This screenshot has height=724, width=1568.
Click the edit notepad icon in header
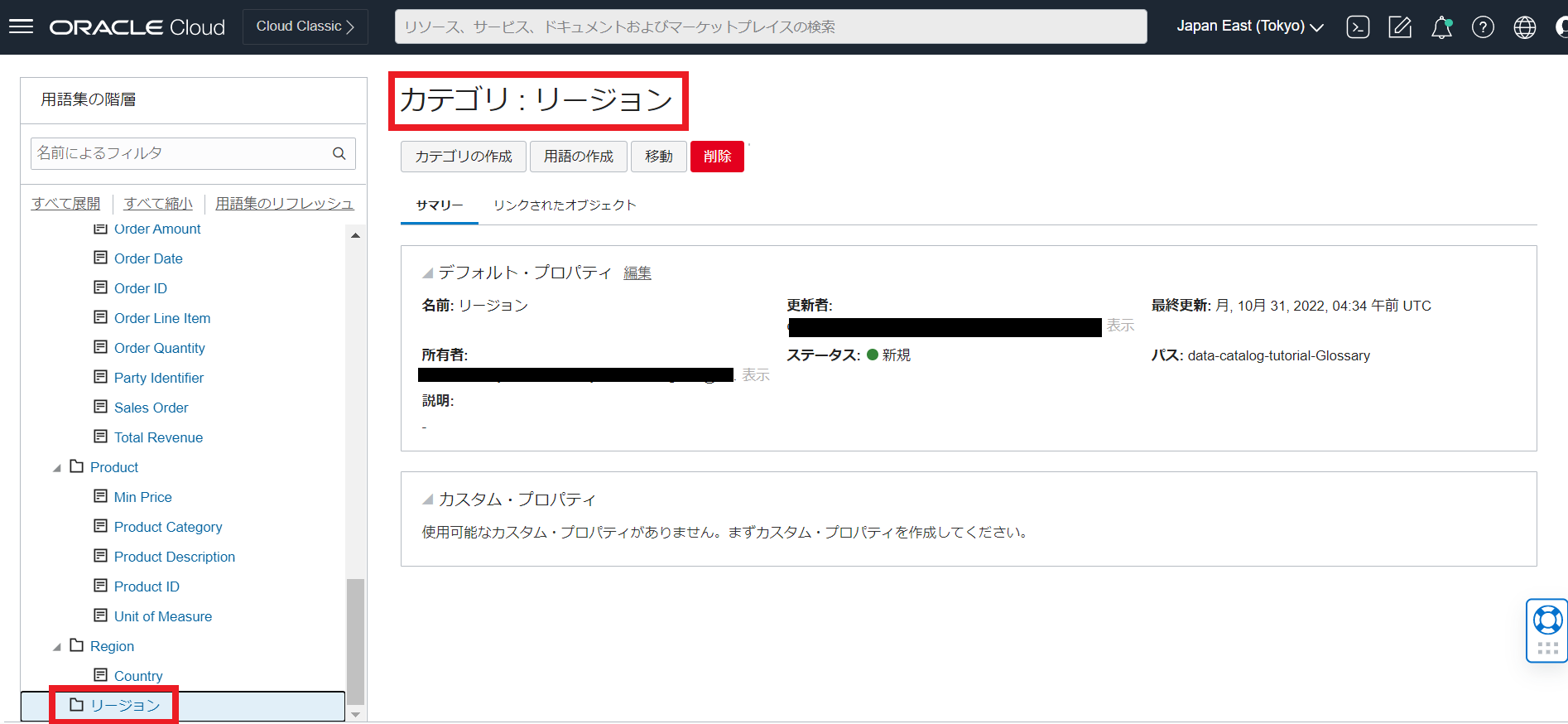pyautogui.click(x=1399, y=27)
